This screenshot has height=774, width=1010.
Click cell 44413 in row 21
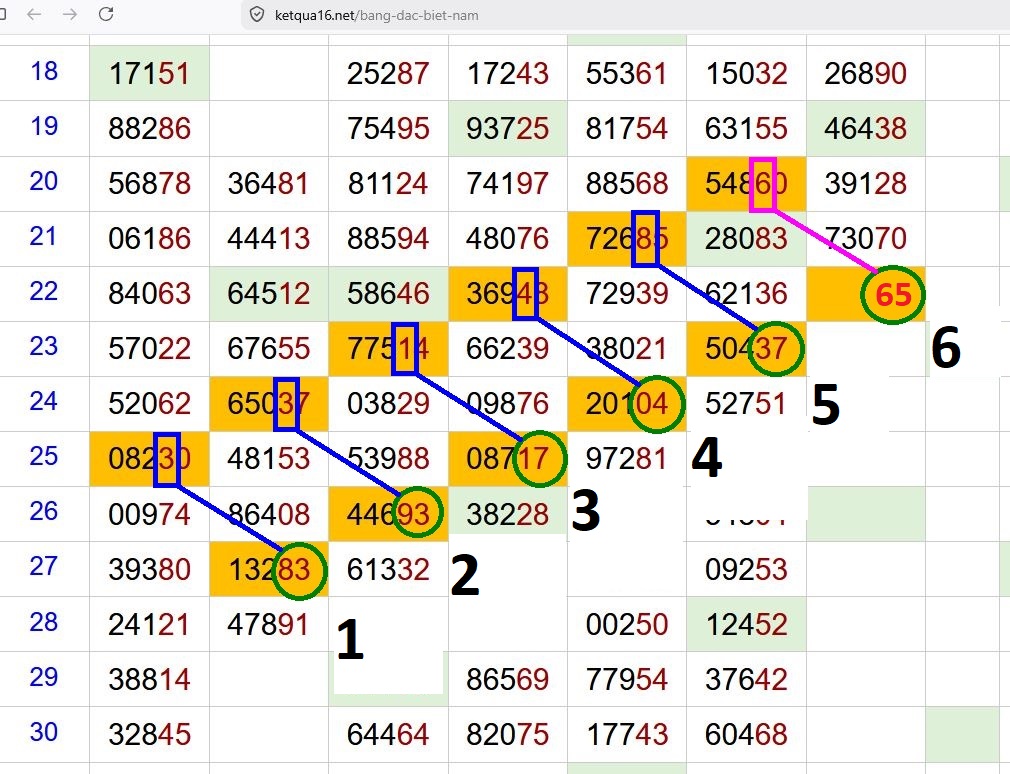(x=269, y=238)
